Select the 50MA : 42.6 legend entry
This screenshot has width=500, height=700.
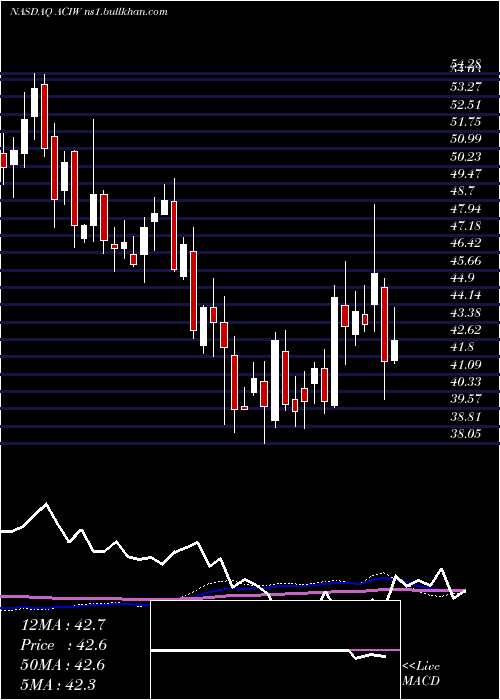(62, 665)
